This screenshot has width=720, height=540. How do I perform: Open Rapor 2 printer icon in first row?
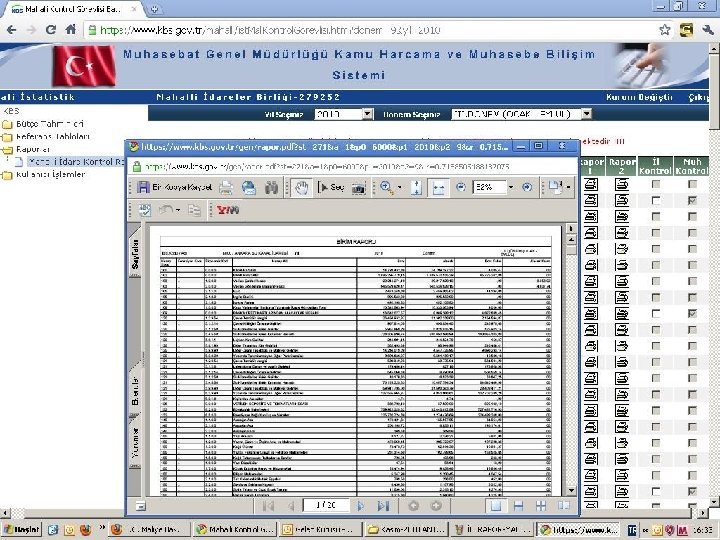coord(621,184)
